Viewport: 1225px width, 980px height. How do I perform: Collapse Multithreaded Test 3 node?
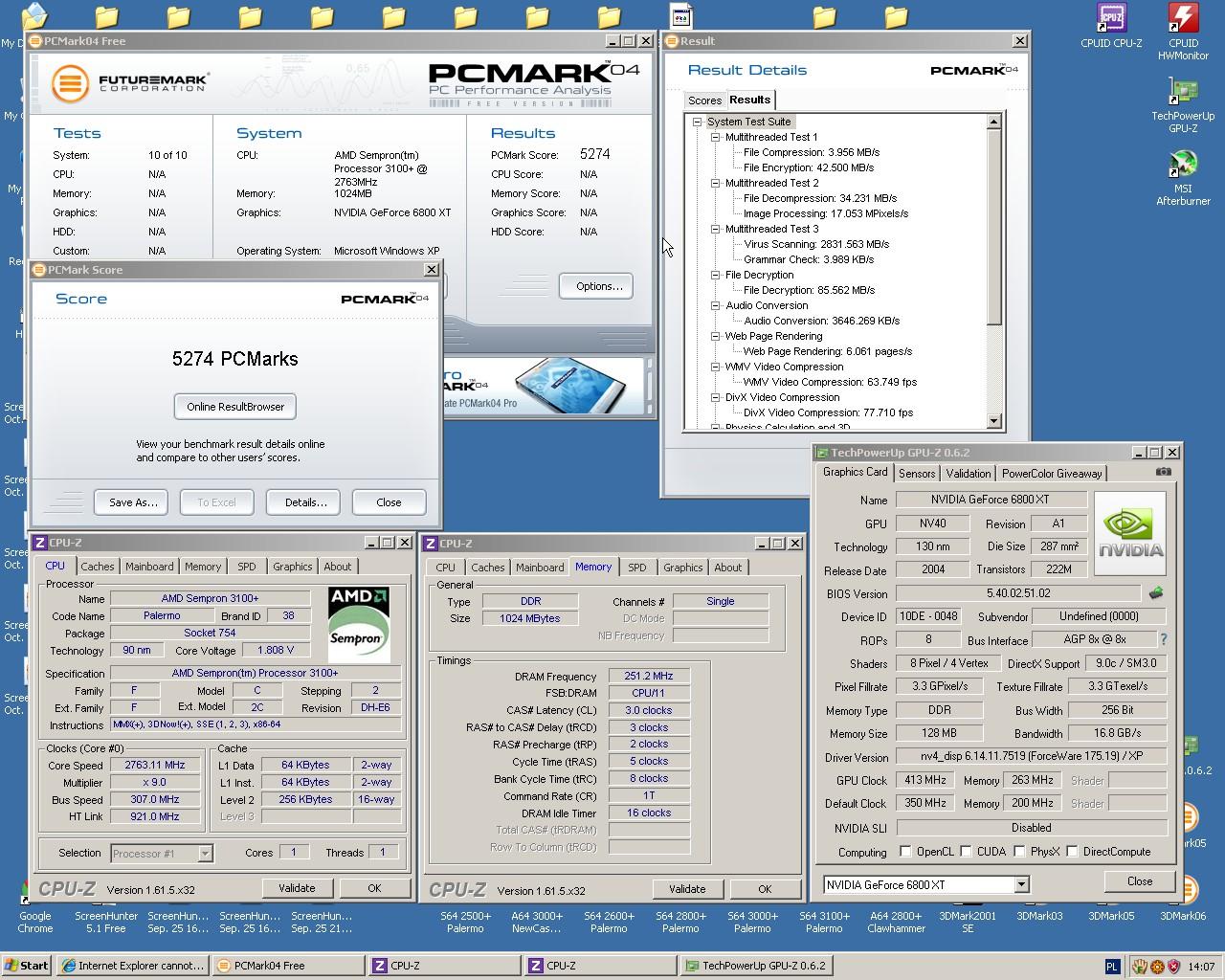(x=715, y=229)
